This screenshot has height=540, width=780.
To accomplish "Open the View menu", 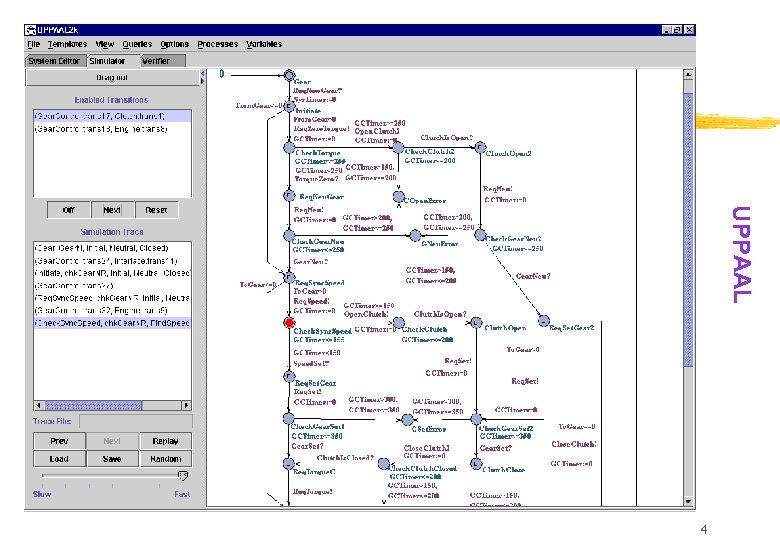I will (x=104, y=44).
